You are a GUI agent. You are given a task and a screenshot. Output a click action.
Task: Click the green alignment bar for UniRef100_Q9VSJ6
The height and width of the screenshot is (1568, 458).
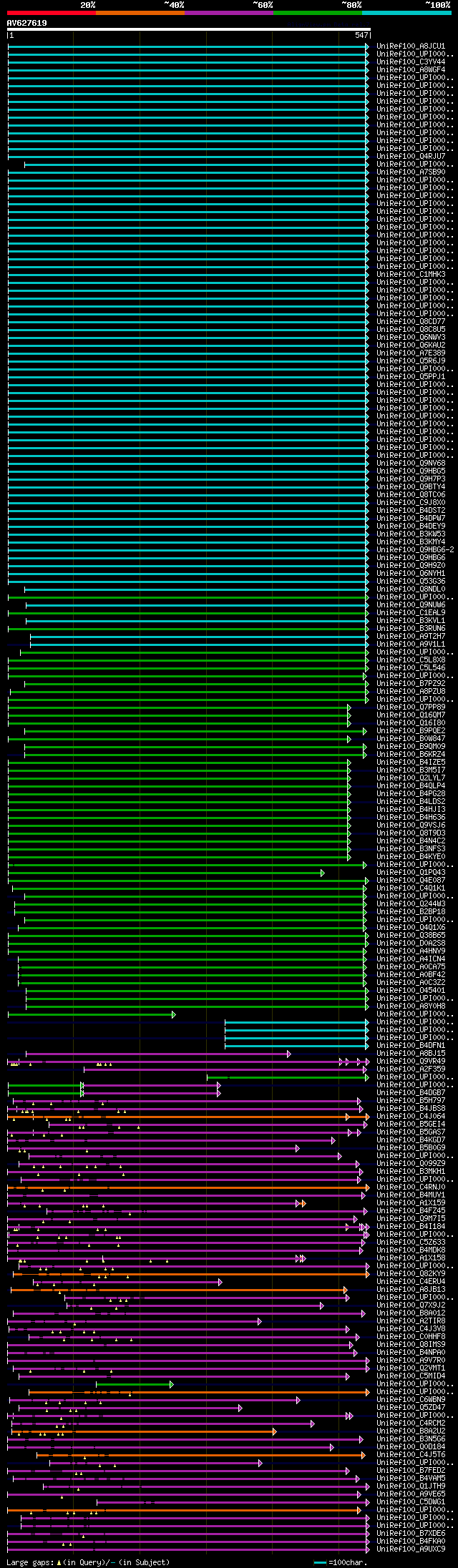coord(179,825)
